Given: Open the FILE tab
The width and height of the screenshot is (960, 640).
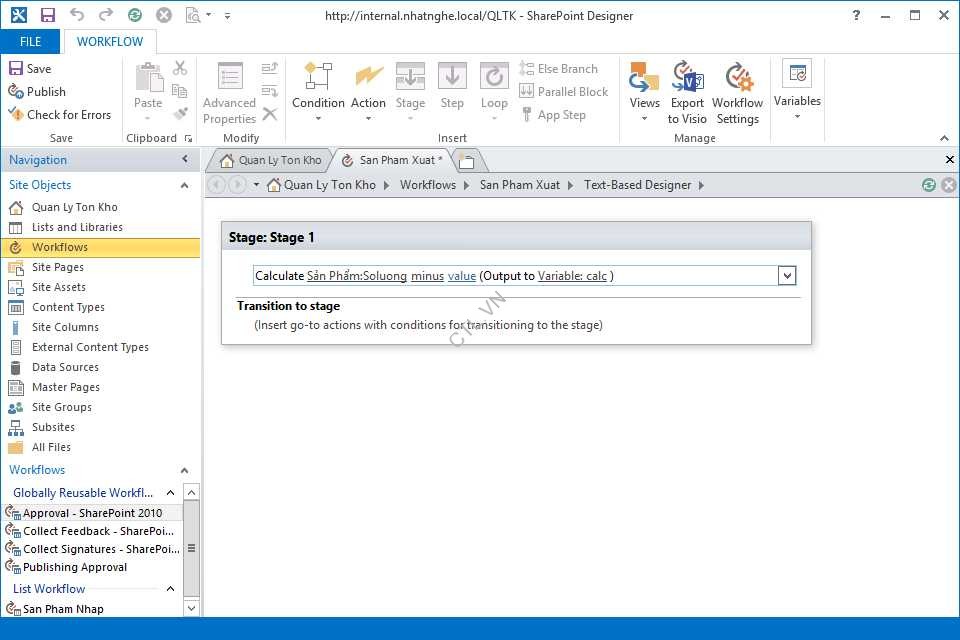Looking at the screenshot, I should pos(30,42).
